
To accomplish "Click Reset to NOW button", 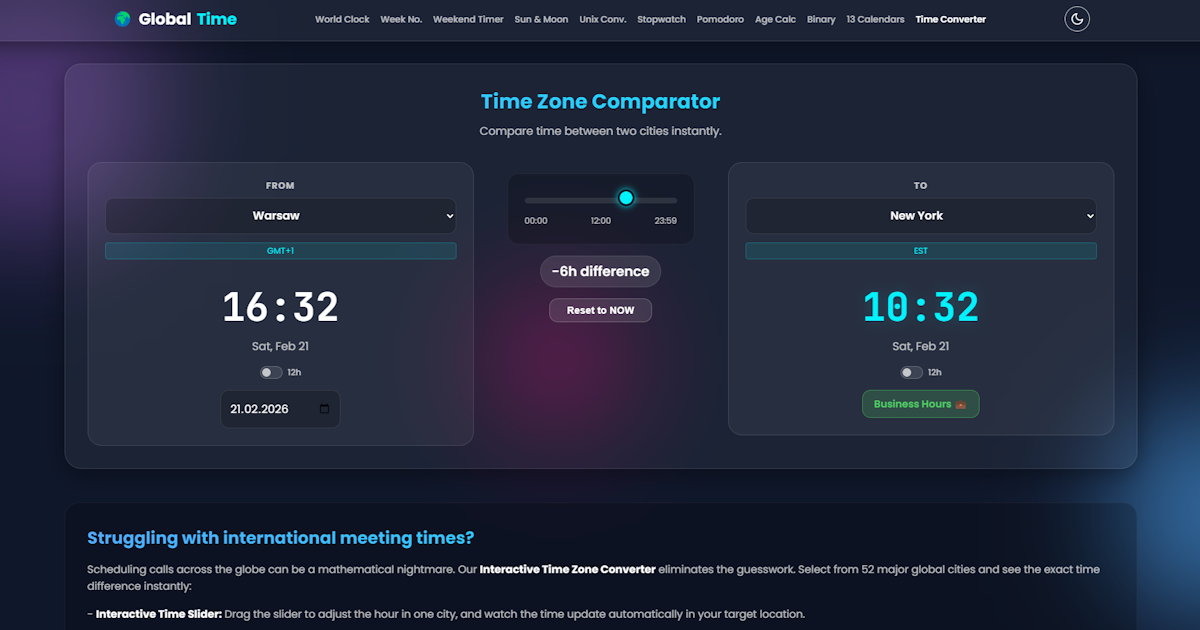I will click(x=600, y=310).
